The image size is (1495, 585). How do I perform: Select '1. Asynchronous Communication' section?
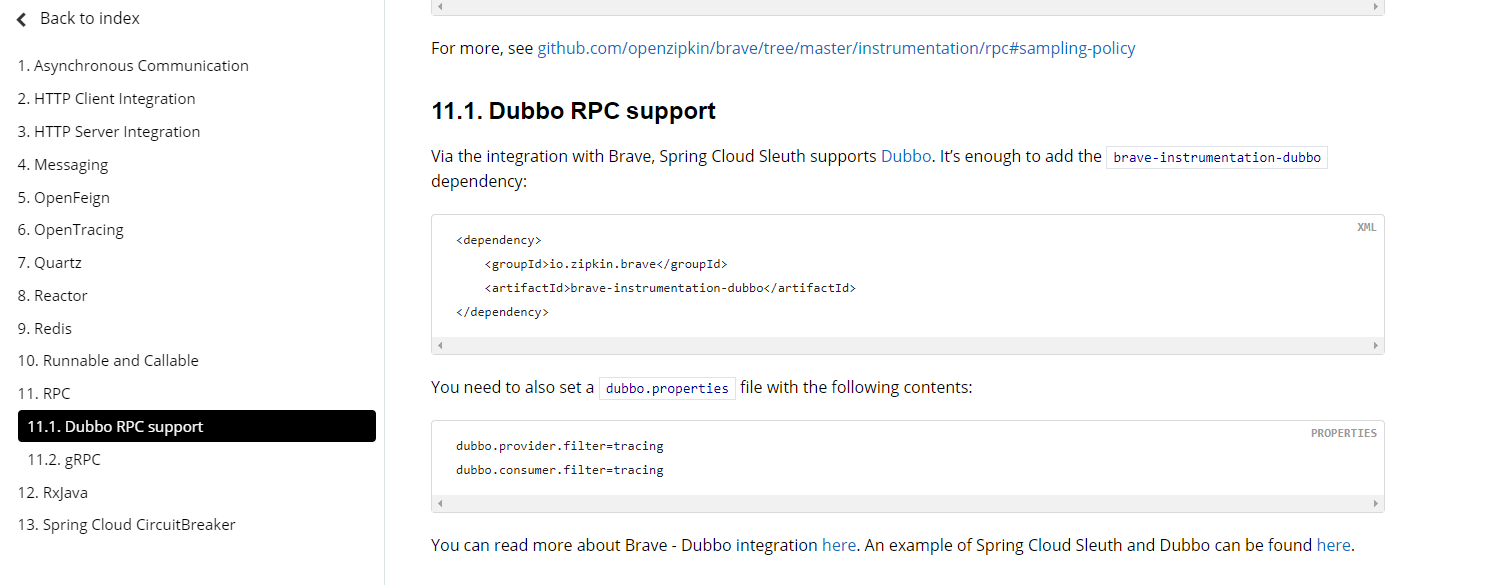click(x=133, y=65)
